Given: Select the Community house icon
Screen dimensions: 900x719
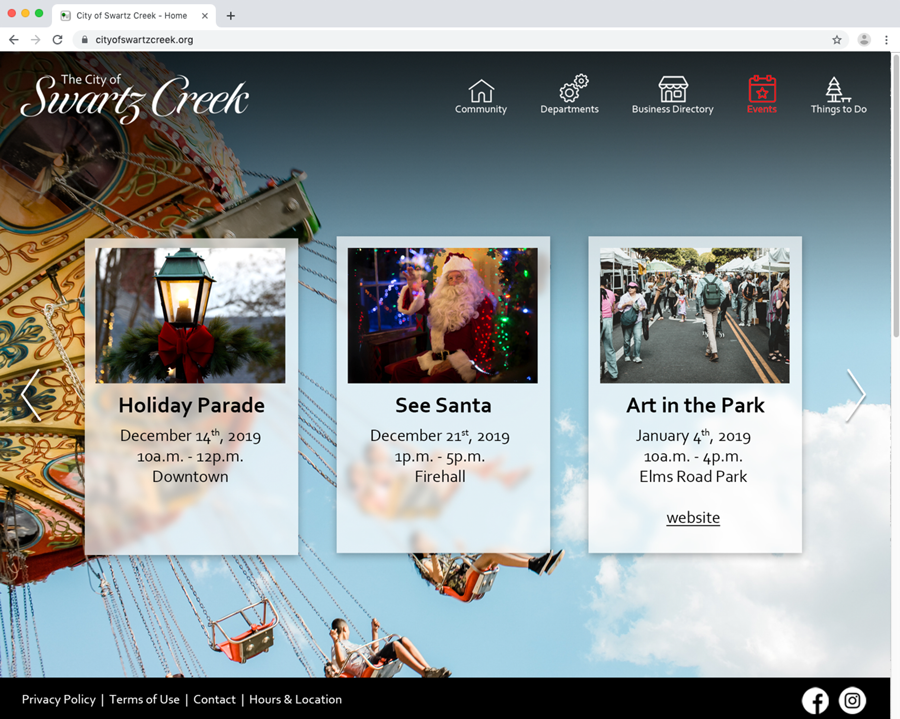Looking at the screenshot, I should [480, 90].
